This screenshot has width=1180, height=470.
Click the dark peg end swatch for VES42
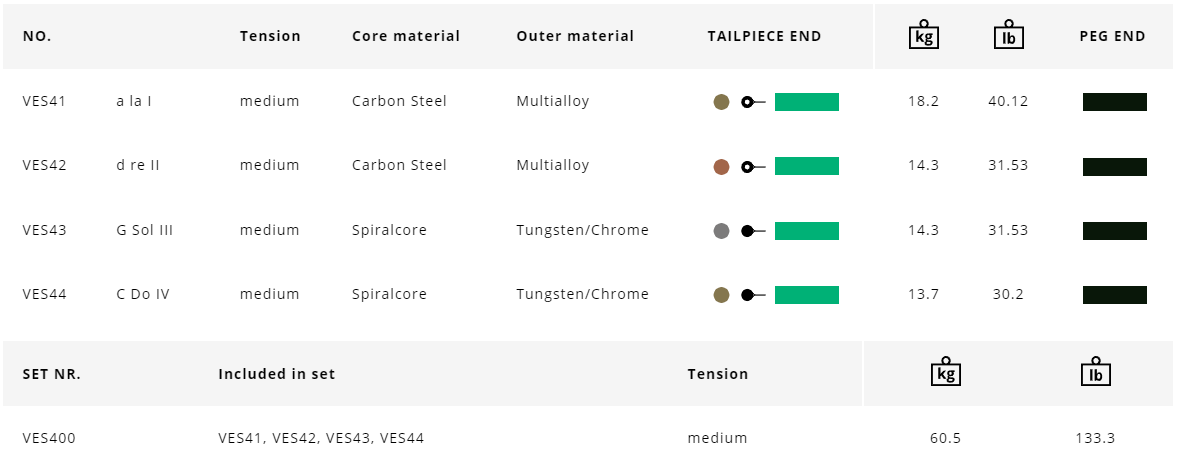[1114, 167]
